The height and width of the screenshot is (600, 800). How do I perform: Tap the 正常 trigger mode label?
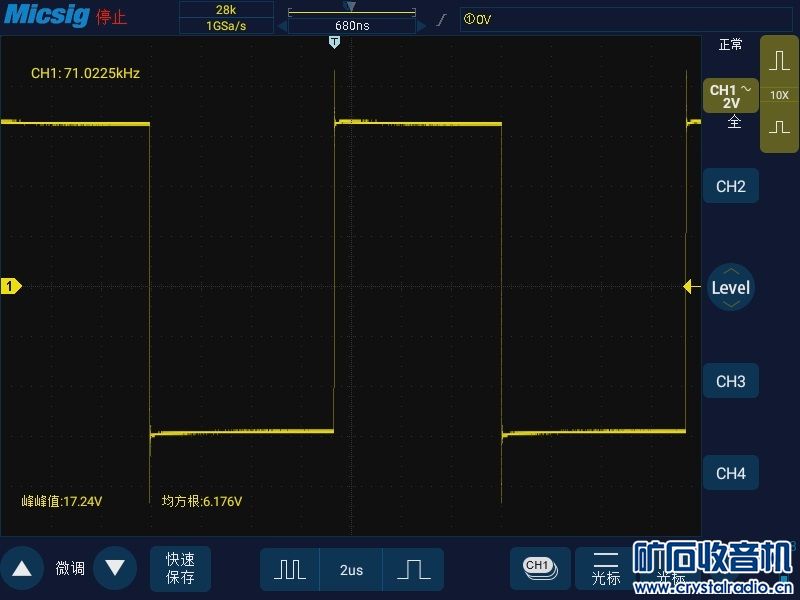click(x=731, y=45)
